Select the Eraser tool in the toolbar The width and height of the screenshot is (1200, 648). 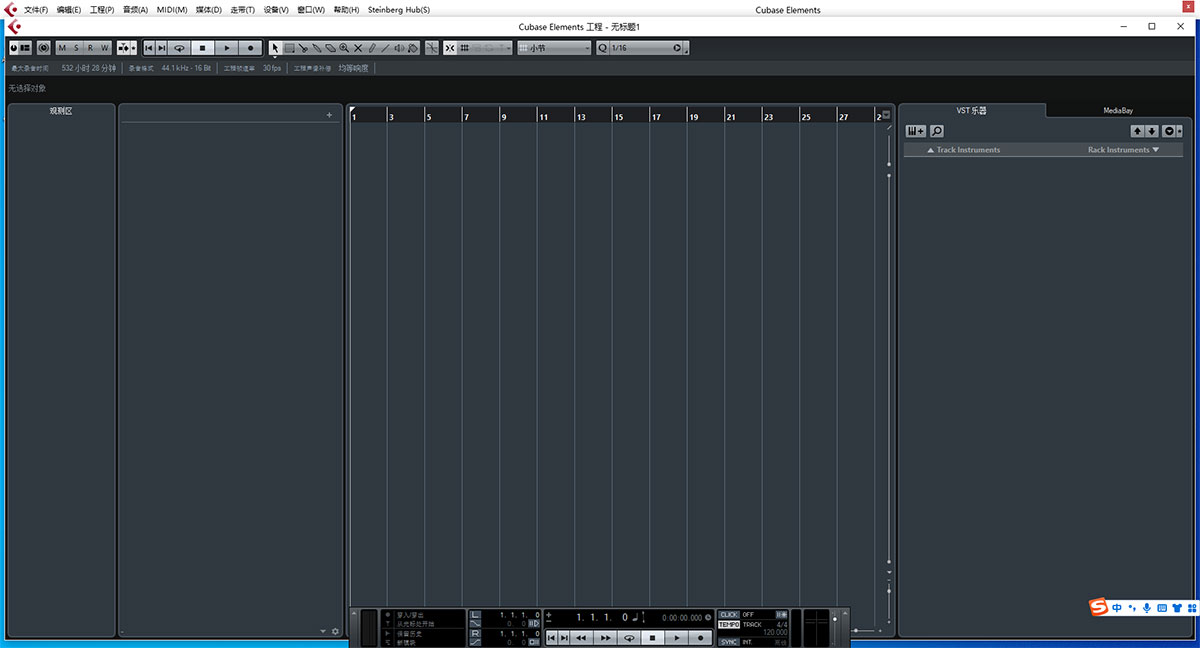[x=331, y=47]
